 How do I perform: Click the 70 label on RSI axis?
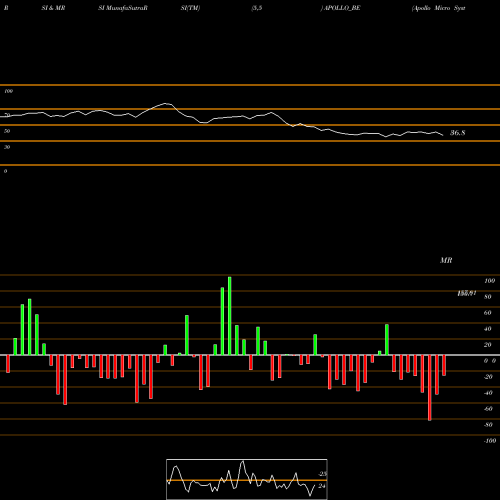[7, 115]
